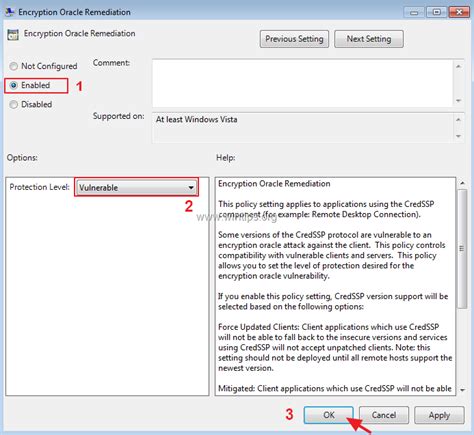Maximize the Encryption Oracle Remediation window
The height and width of the screenshot is (435, 474).
coord(436,13)
